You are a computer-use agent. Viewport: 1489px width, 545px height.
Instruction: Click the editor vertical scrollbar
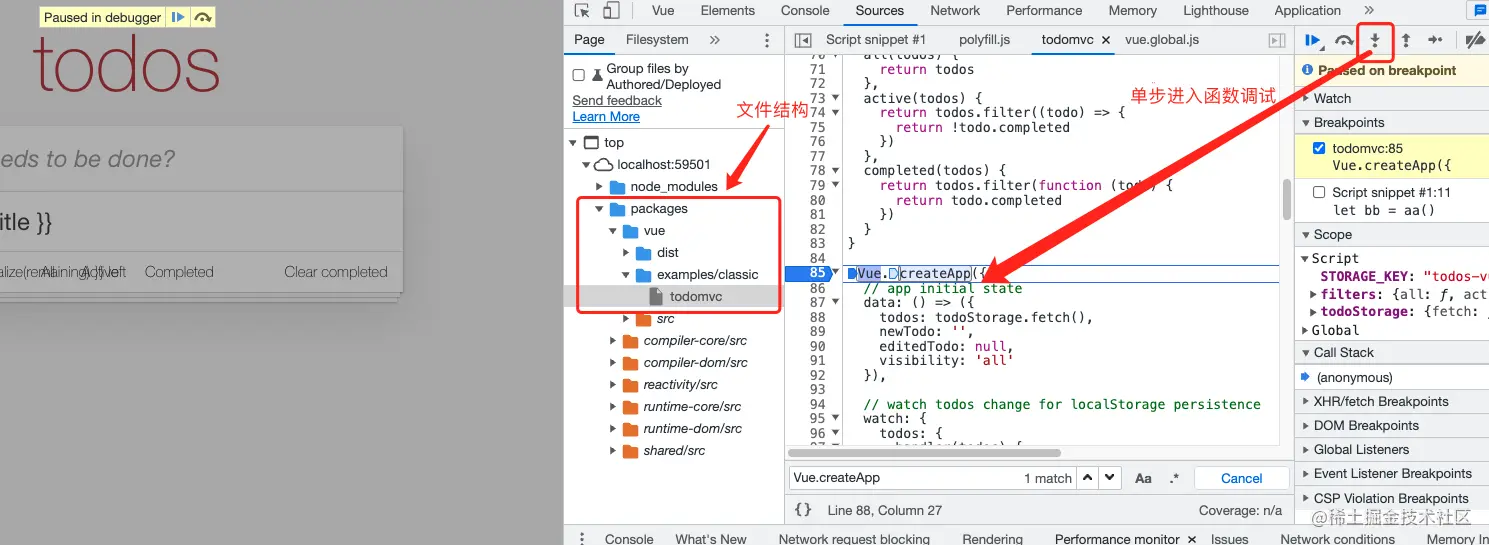pos(1287,199)
